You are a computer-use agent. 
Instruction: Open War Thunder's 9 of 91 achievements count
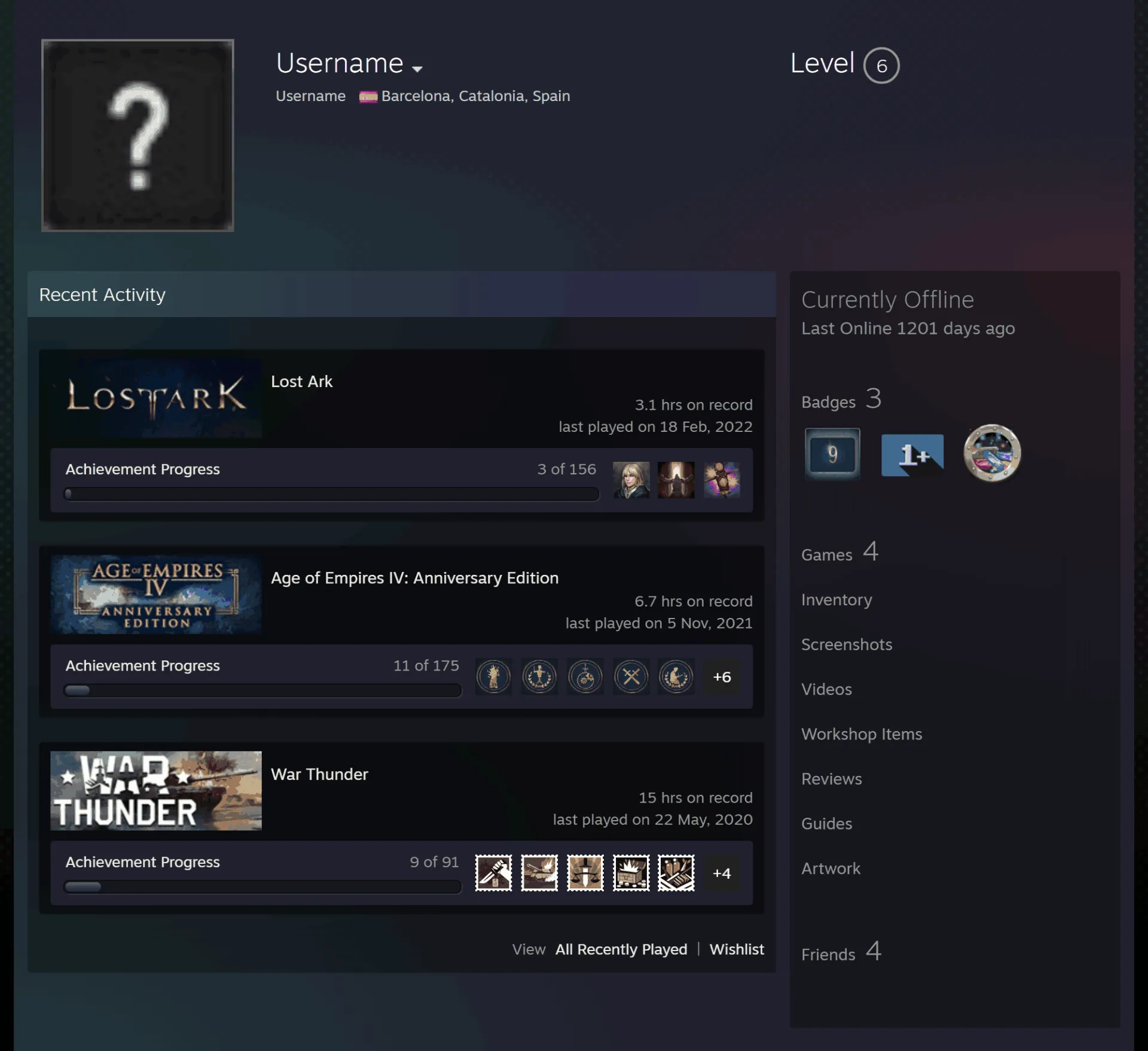point(434,862)
